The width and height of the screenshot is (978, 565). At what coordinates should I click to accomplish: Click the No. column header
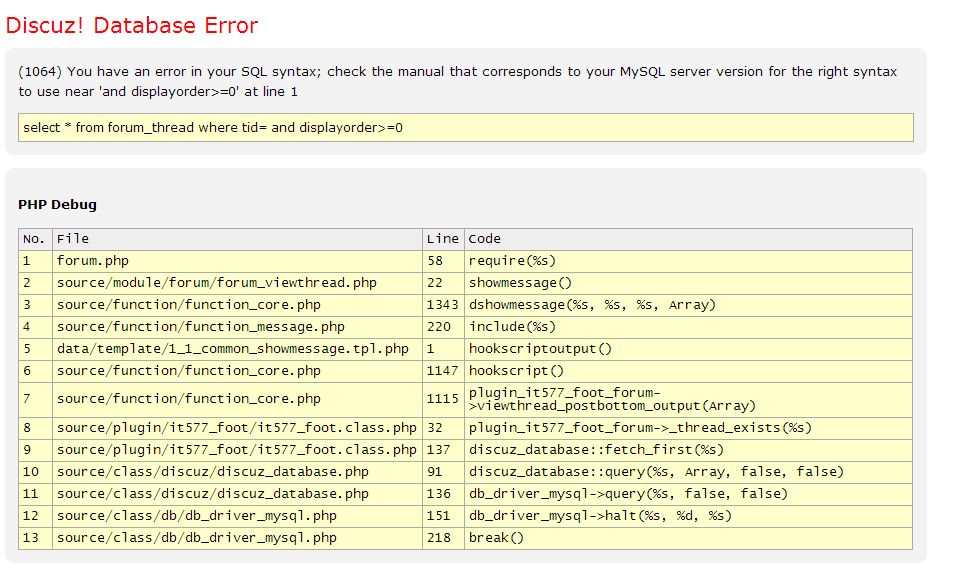click(35, 239)
